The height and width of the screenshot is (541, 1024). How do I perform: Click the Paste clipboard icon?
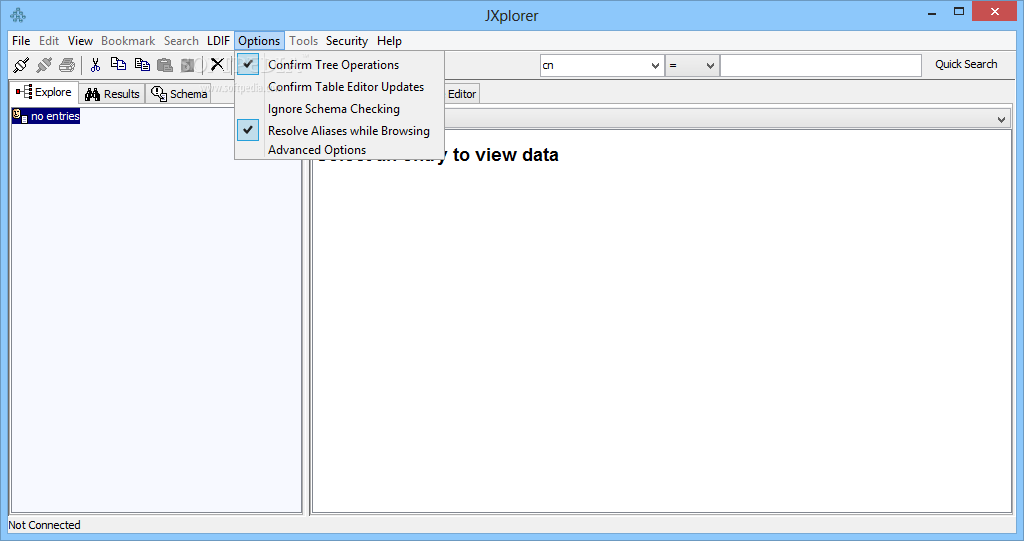[x=165, y=65]
